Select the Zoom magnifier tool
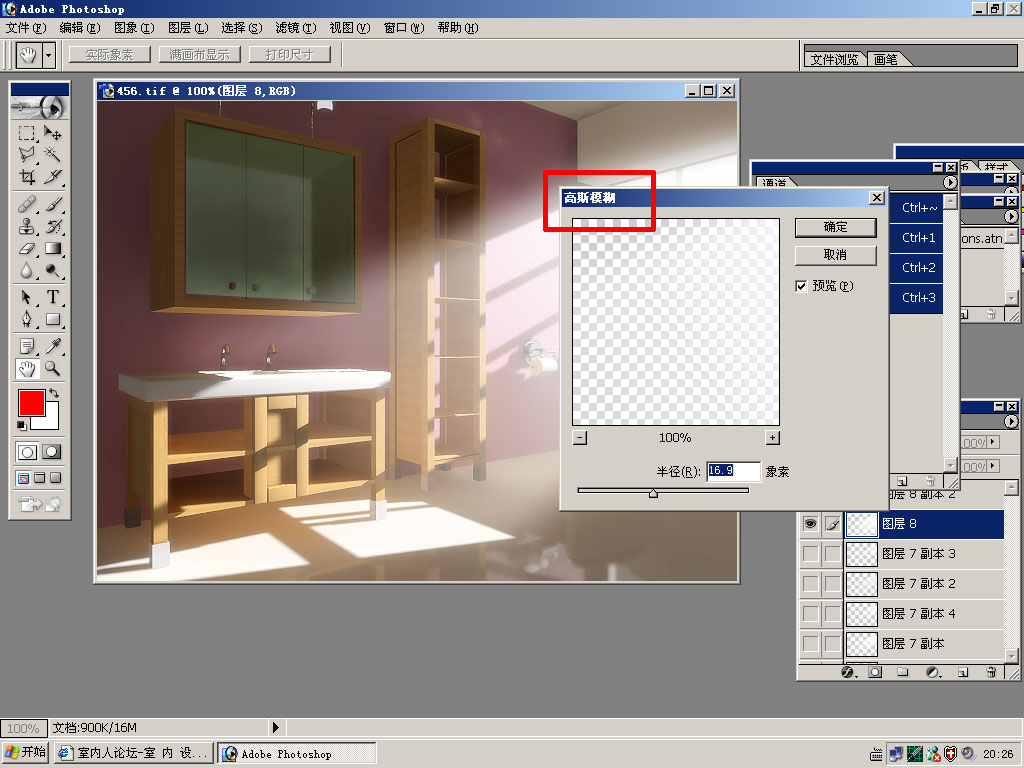 coord(53,368)
